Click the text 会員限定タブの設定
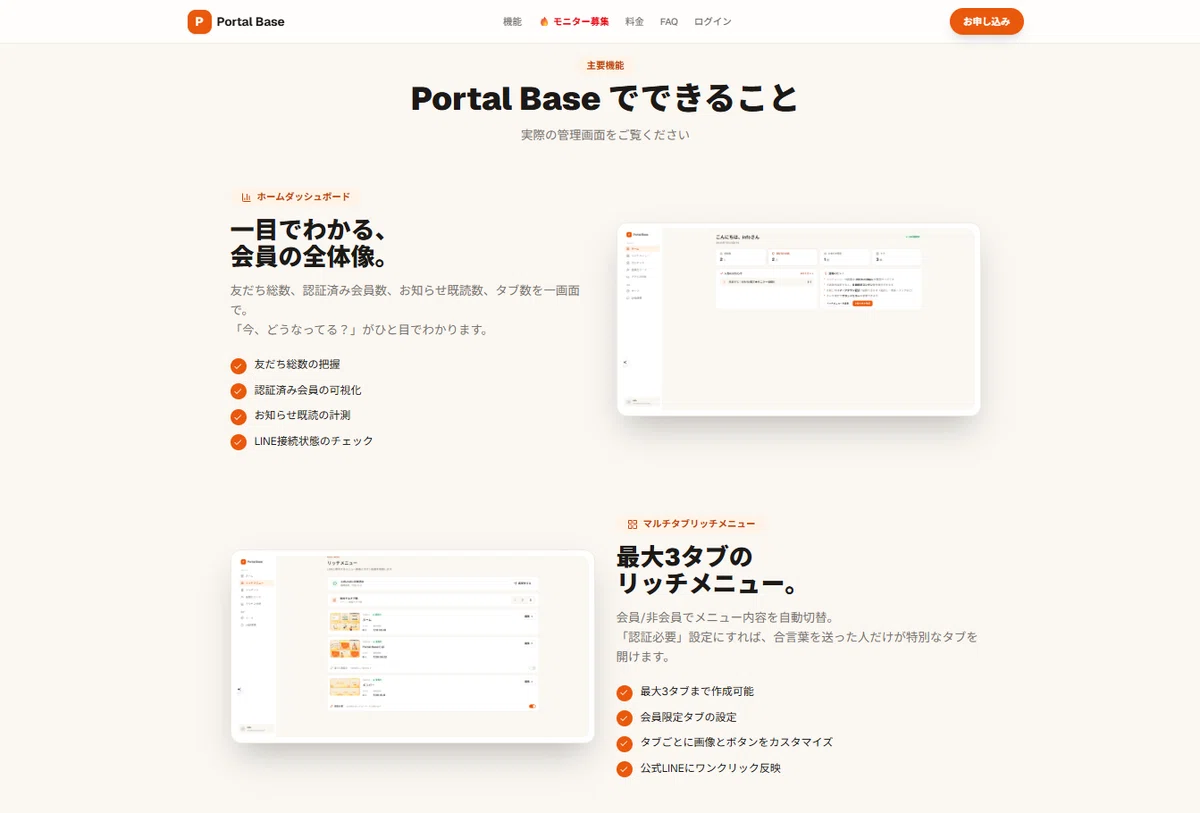1200x813 pixels. click(688, 718)
